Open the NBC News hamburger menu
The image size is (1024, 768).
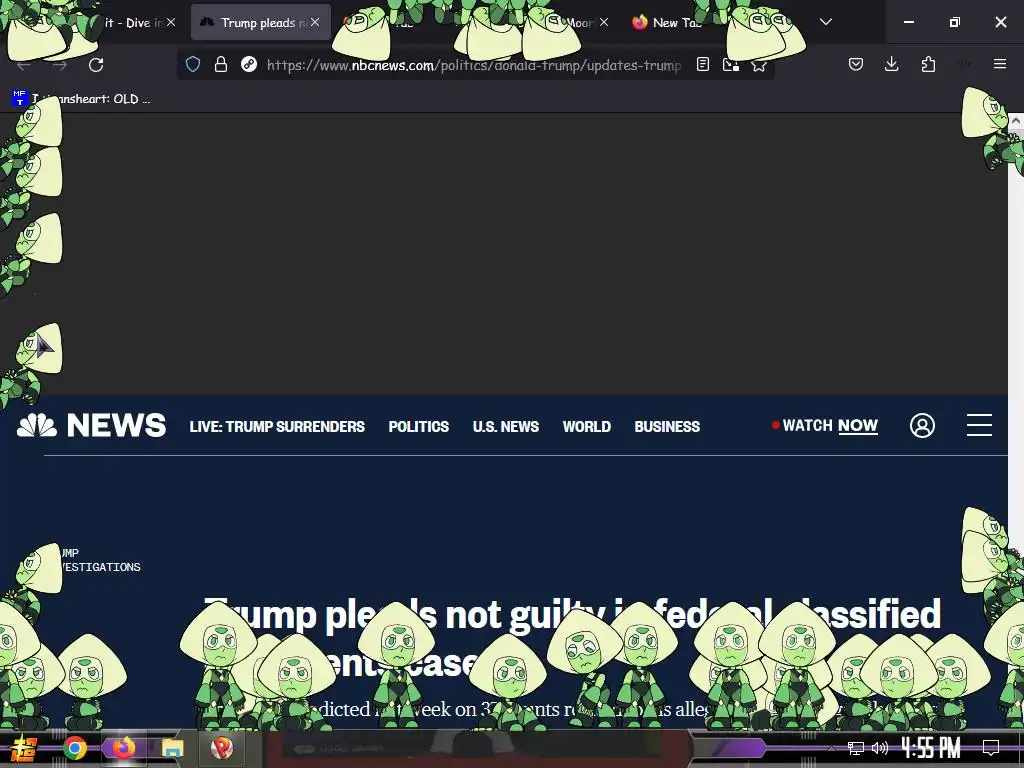click(979, 425)
